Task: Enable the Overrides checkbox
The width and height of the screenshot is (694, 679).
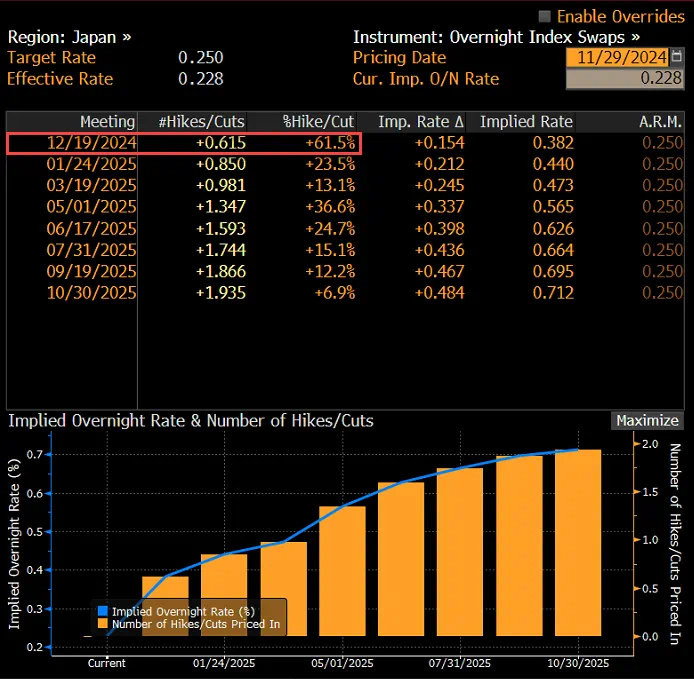Action: point(545,16)
